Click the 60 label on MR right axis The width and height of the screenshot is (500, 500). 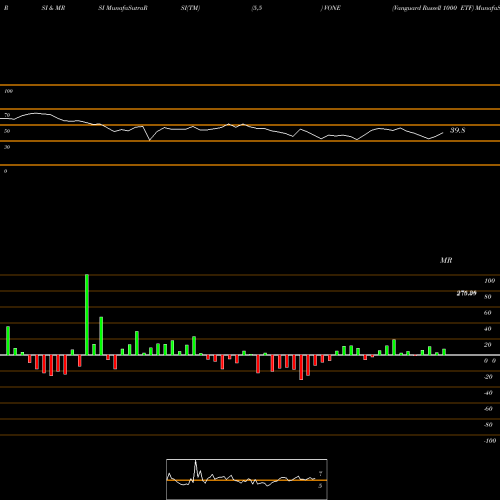(x=488, y=313)
